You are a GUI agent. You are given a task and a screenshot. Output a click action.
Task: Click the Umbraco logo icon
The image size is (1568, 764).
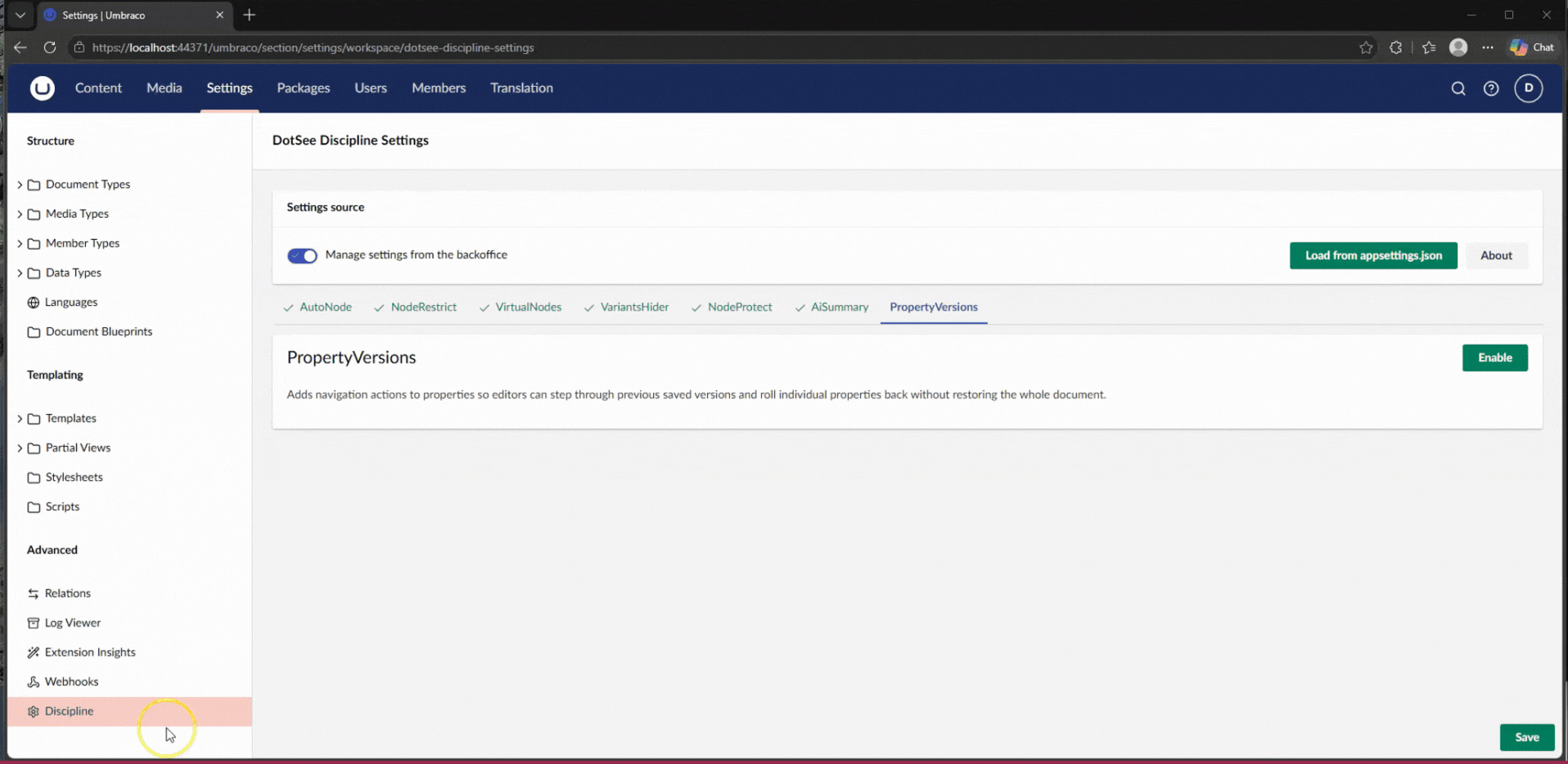[43, 88]
